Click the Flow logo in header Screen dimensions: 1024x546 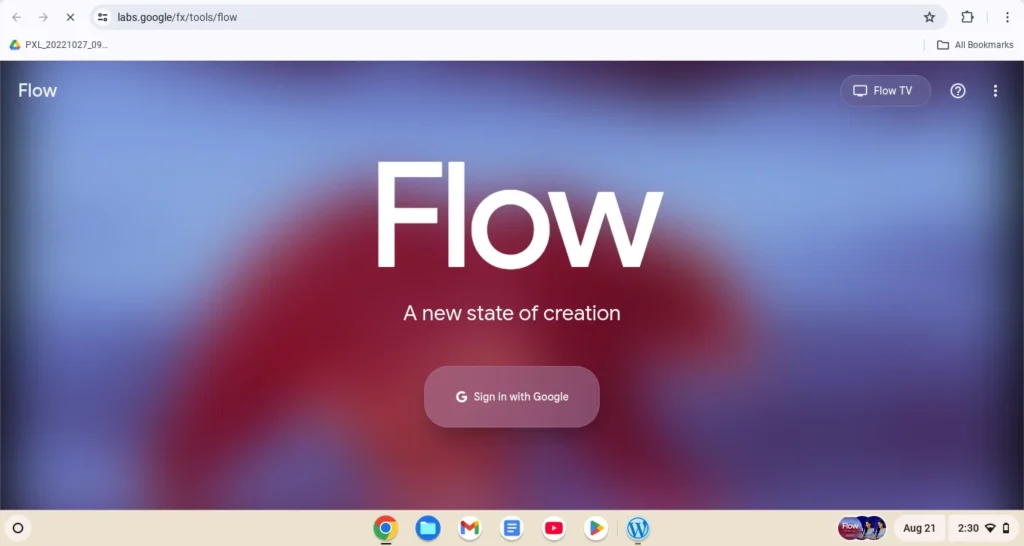[37, 90]
